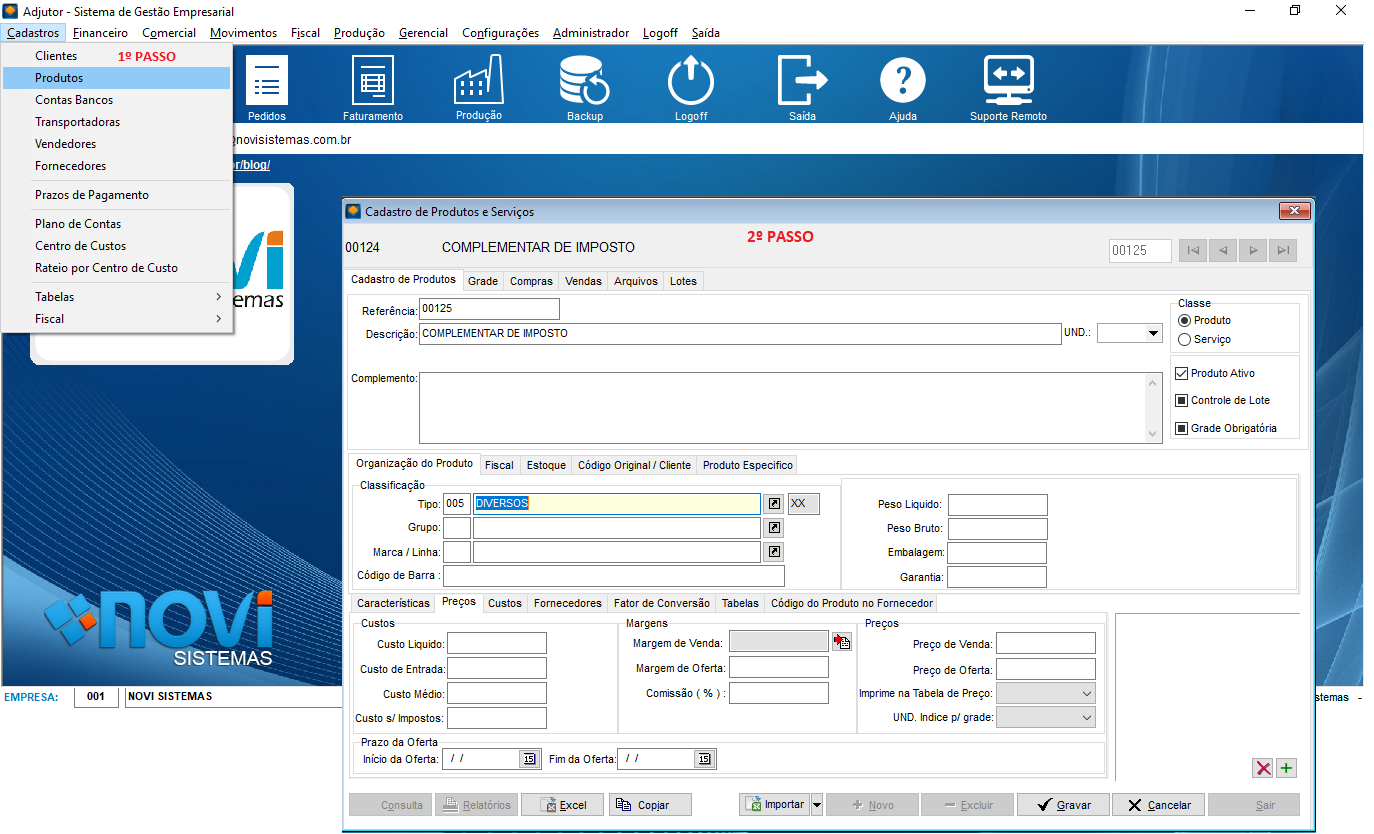Click icon beside Margem de Venda field
Viewport: 1374px width, 834px height.
[x=841, y=642]
